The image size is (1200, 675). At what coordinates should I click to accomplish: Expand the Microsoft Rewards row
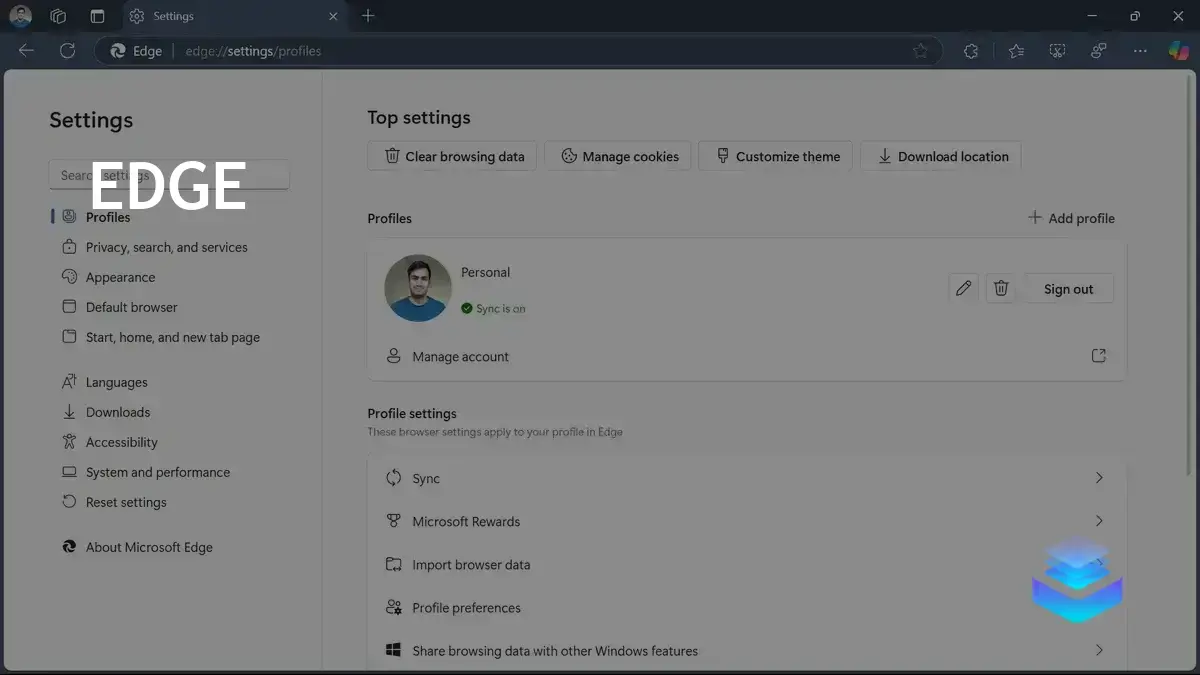point(745,521)
